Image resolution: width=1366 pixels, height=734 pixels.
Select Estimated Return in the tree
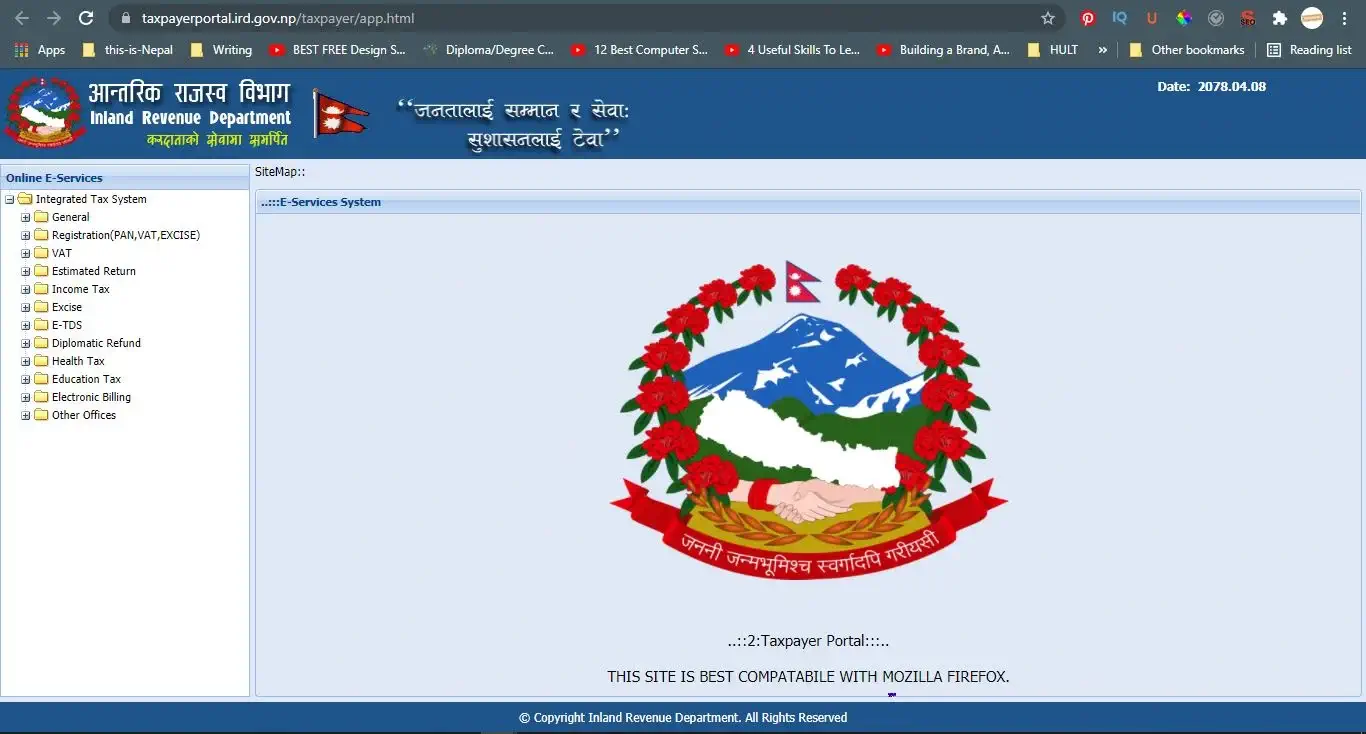(x=94, y=271)
